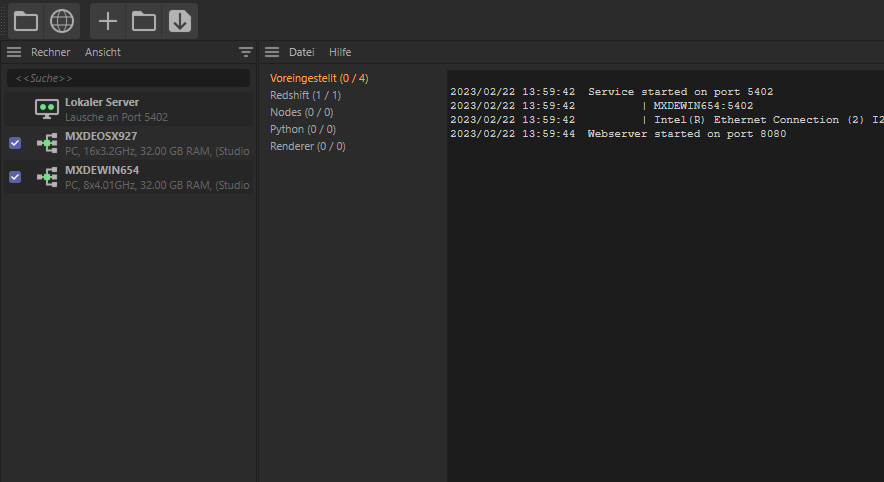Image resolution: width=884 pixels, height=482 pixels.
Task: Click the download arrow toolbar icon
Action: [x=180, y=21]
